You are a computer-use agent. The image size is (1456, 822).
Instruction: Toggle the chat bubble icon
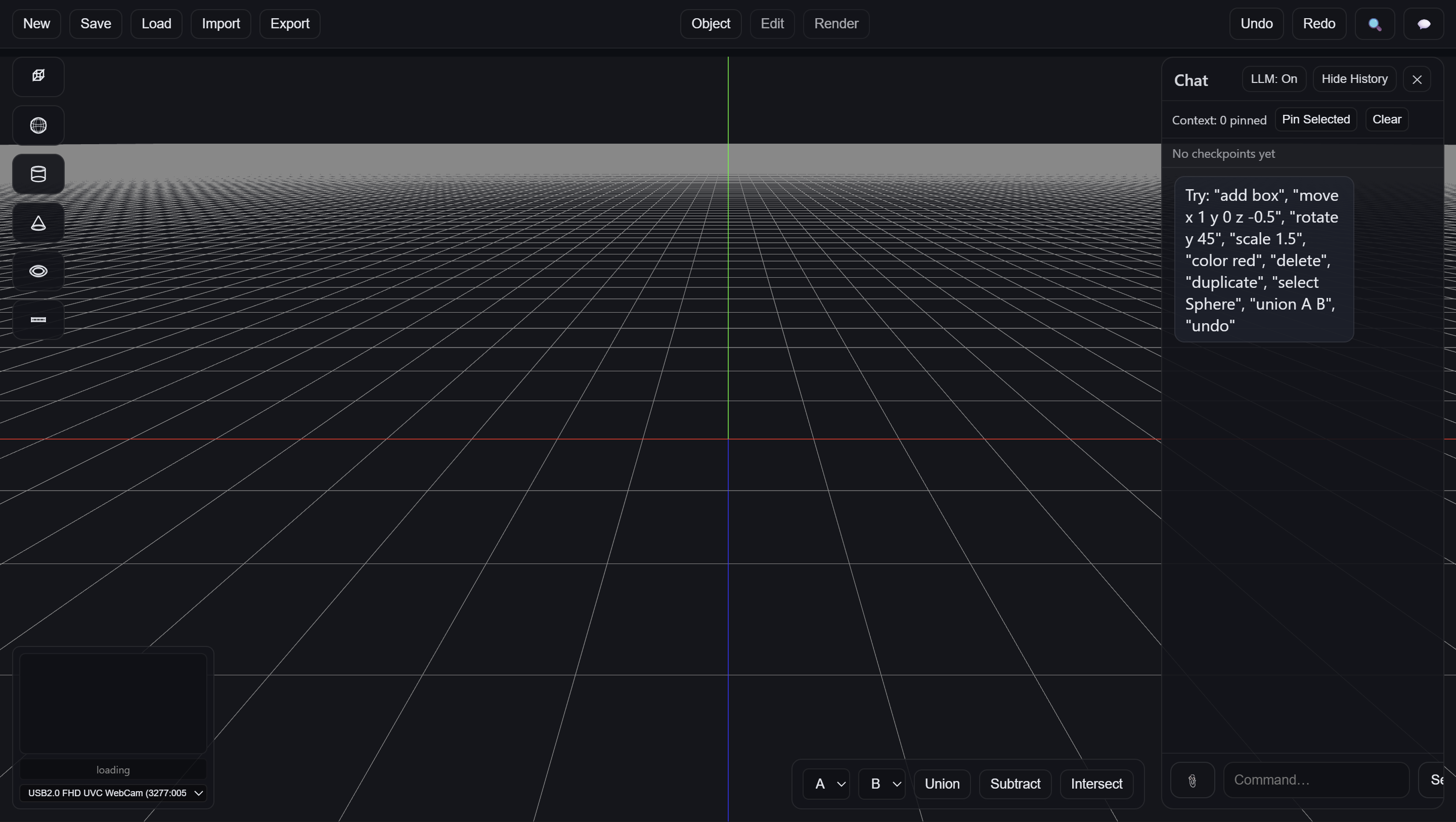point(1423,24)
